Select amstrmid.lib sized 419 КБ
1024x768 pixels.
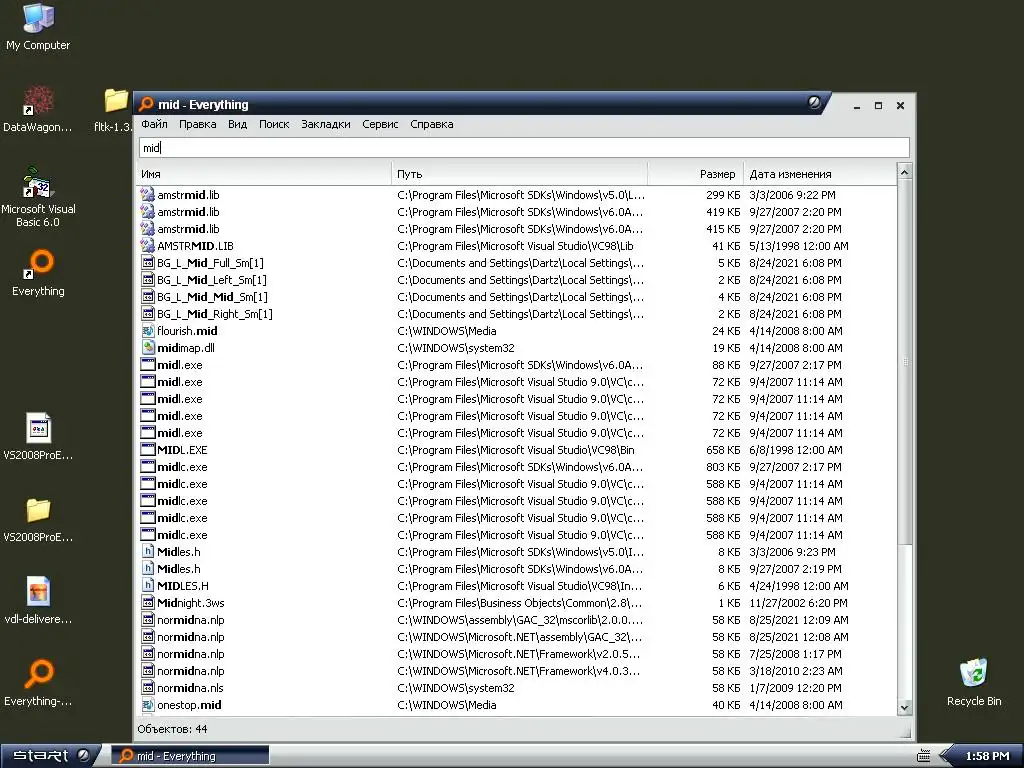(188, 212)
